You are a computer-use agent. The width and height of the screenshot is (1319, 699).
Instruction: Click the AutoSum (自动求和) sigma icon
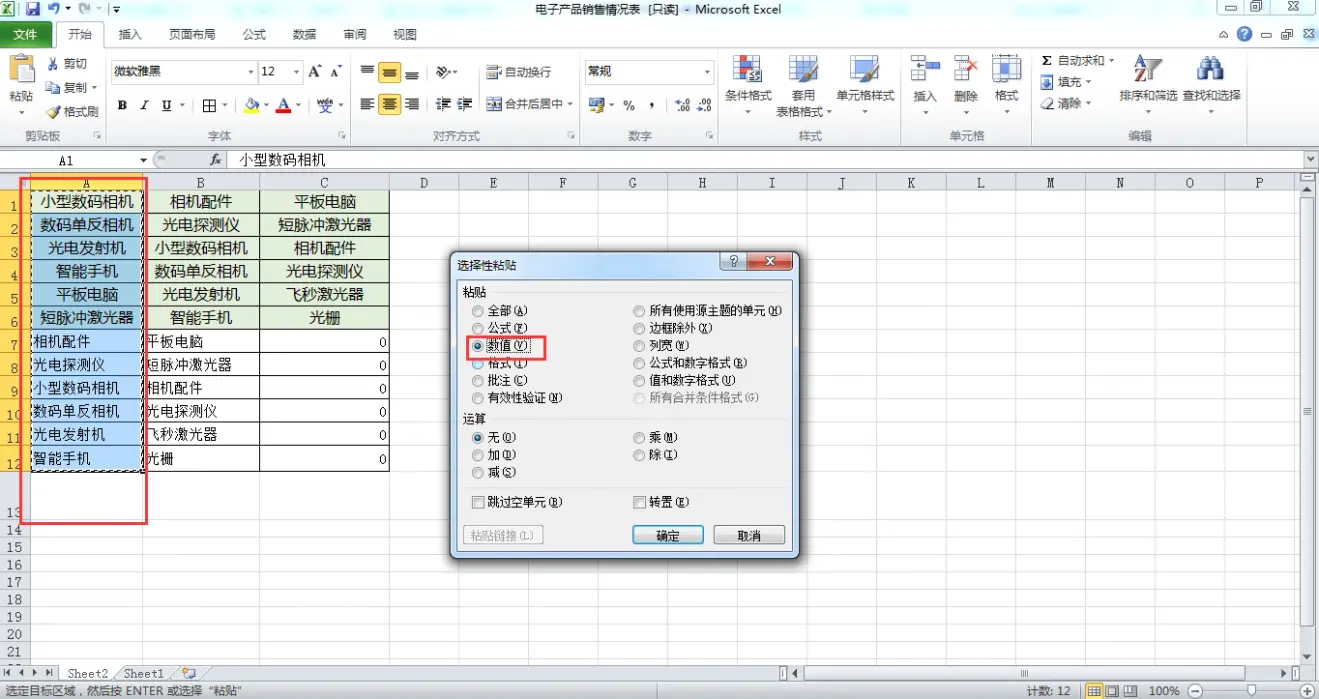point(1047,61)
